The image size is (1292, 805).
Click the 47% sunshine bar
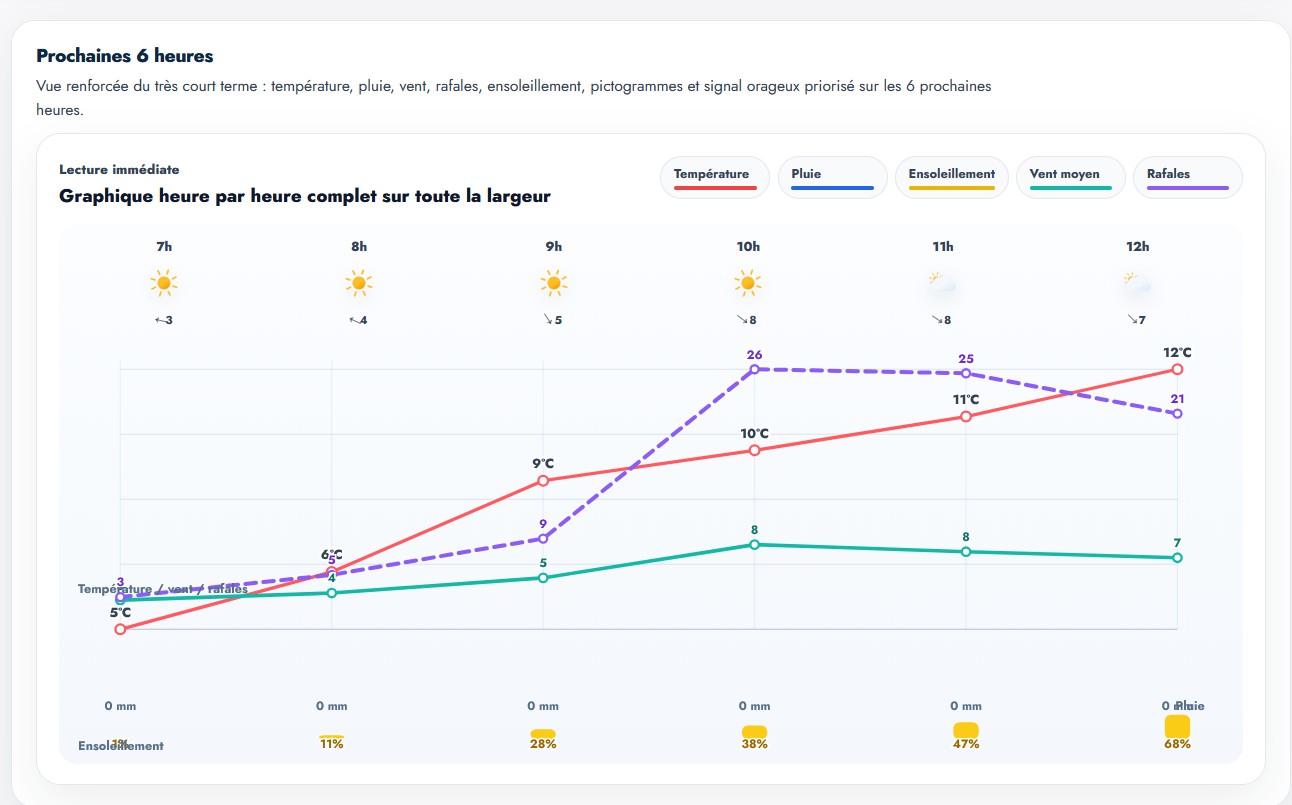click(966, 730)
